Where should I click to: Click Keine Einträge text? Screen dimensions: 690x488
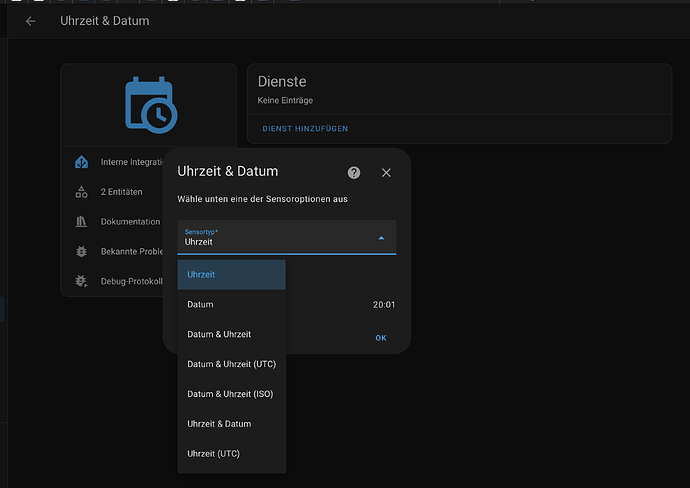(x=285, y=100)
